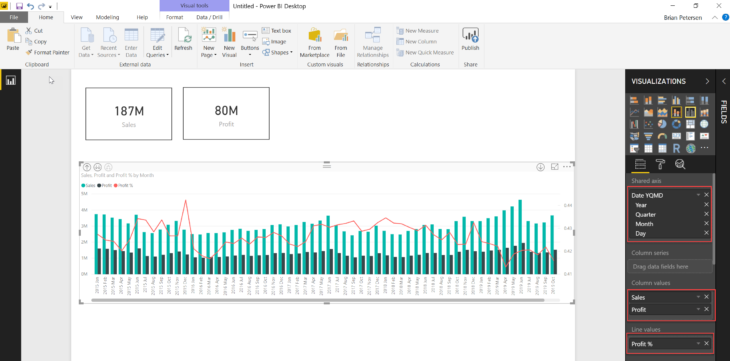Viewport: 730px width, 361px height.
Task: Collapse the Visualizations pane chevron
Action: tap(707, 81)
